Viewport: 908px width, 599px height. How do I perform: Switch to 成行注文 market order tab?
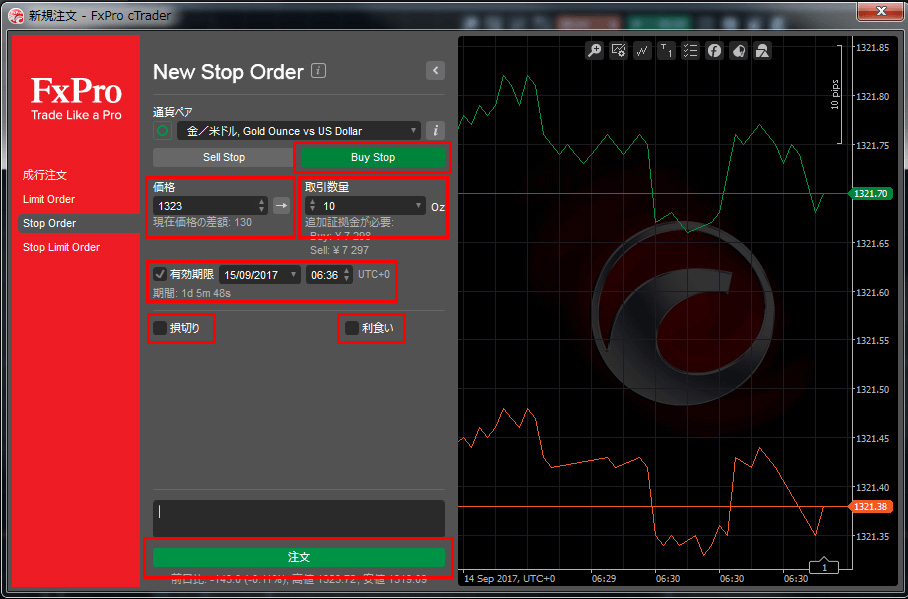[x=45, y=175]
